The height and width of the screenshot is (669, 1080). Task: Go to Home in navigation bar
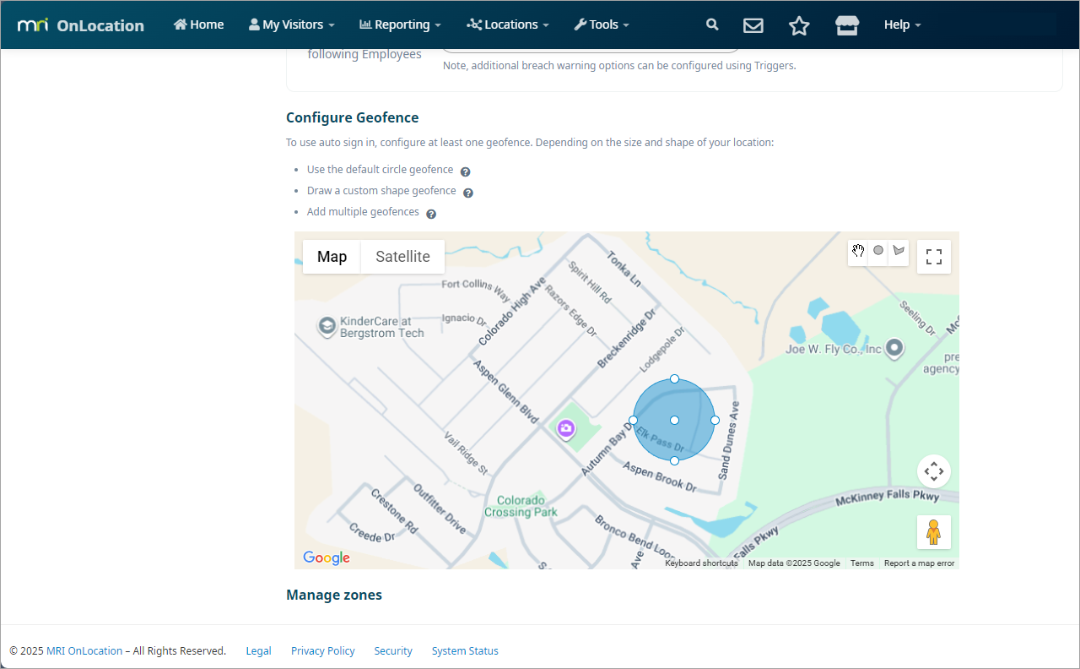coord(199,25)
